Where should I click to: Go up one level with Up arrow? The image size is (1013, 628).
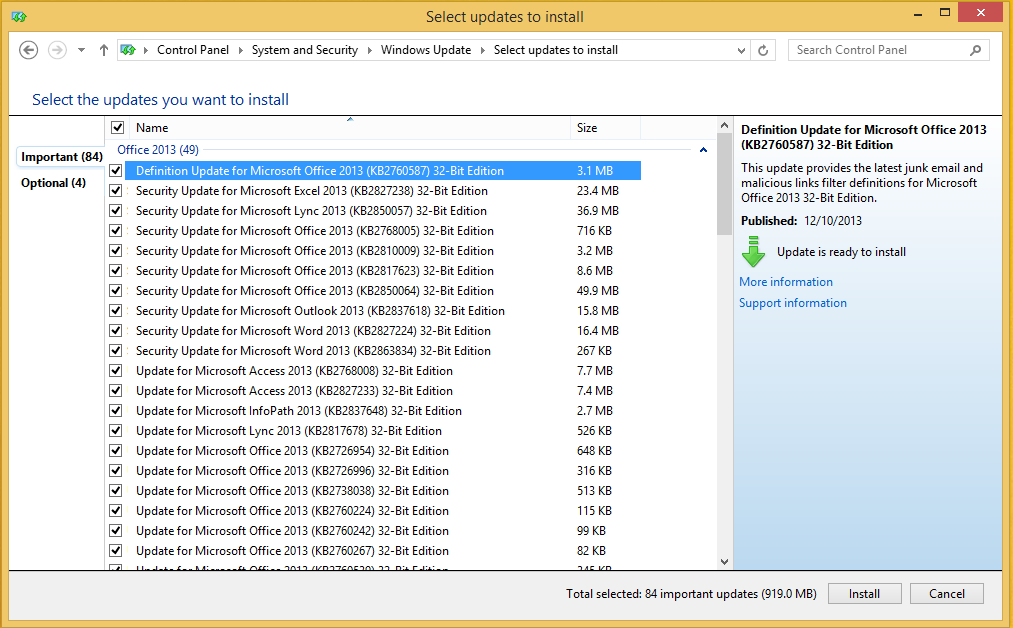[103, 50]
